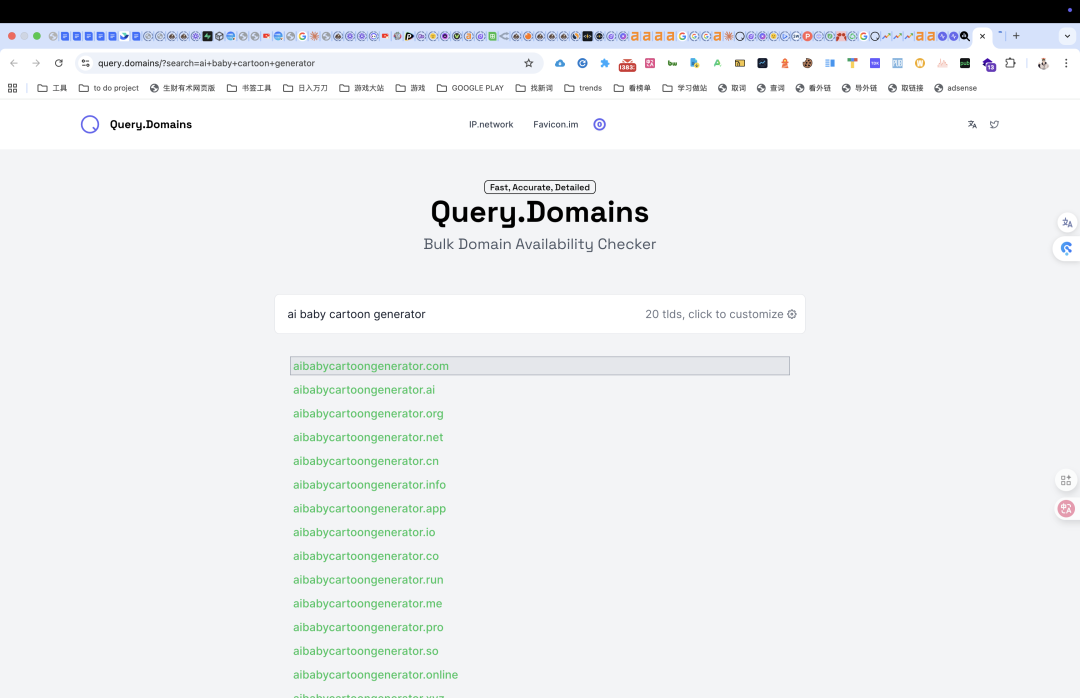Open aibabycartoongenerator.cn result

pyautogui.click(x=366, y=461)
